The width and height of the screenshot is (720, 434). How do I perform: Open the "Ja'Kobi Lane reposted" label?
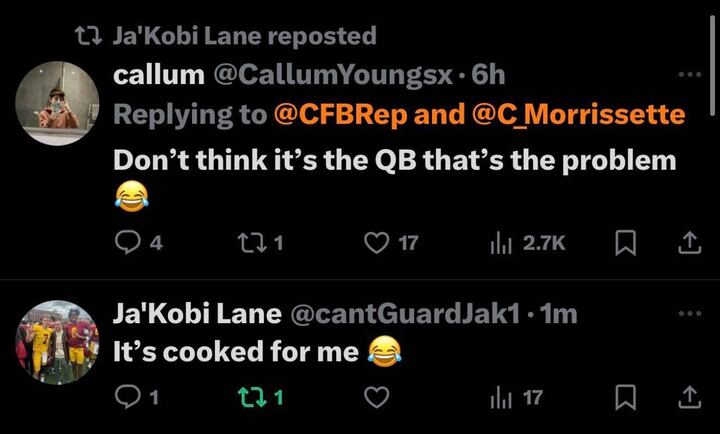click(244, 36)
